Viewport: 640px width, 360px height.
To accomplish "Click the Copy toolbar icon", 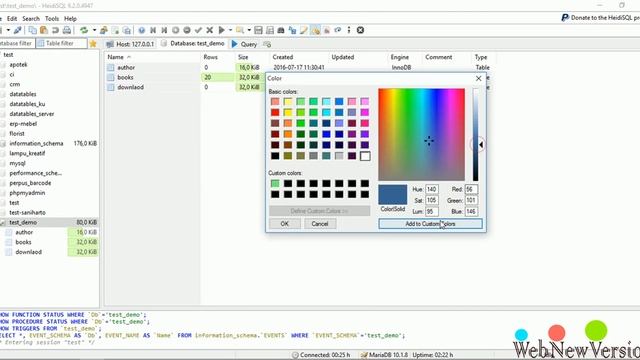I will tap(32, 30).
